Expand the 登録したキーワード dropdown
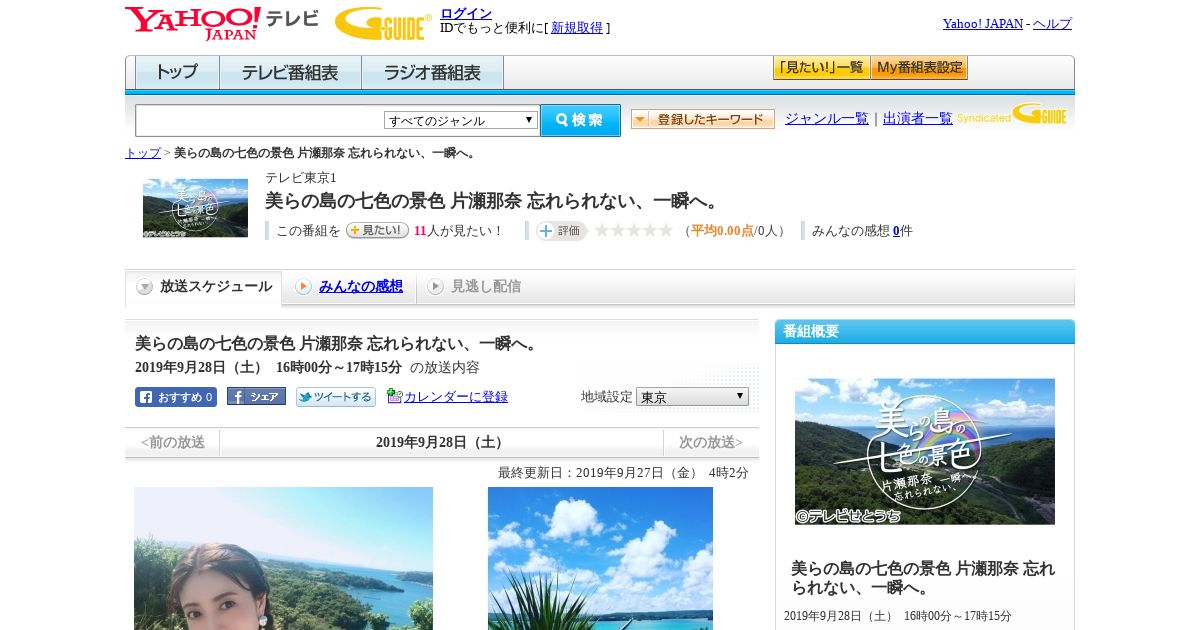 (703, 119)
